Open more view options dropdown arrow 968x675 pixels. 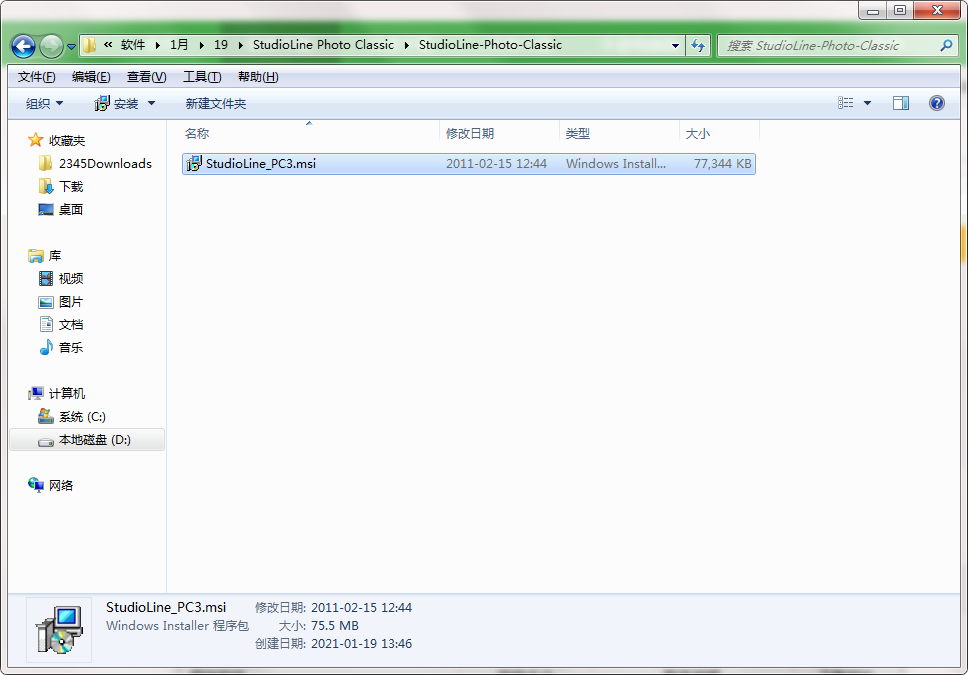867,103
